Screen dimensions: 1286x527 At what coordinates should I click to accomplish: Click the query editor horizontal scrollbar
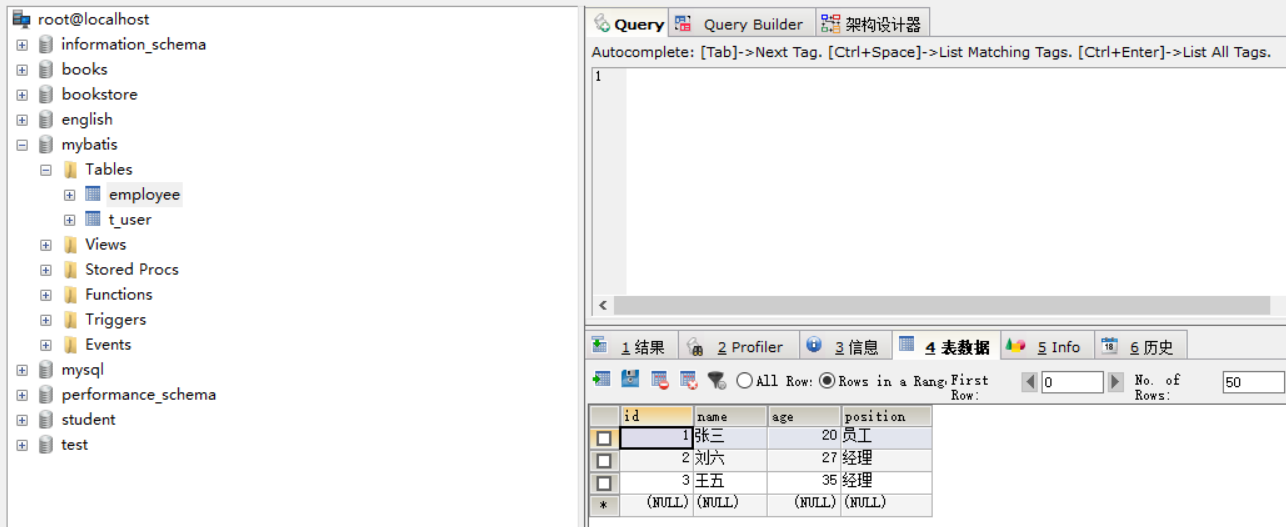pyautogui.click(x=942, y=305)
